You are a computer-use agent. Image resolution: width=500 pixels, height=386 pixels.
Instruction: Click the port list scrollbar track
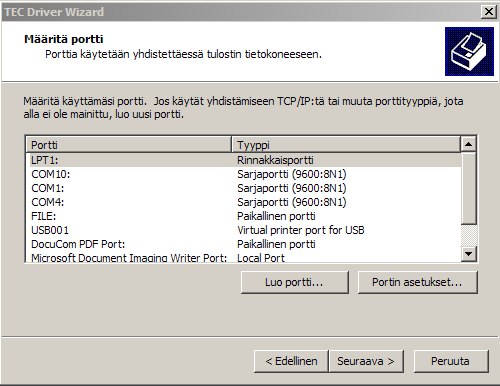[x=469, y=235]
